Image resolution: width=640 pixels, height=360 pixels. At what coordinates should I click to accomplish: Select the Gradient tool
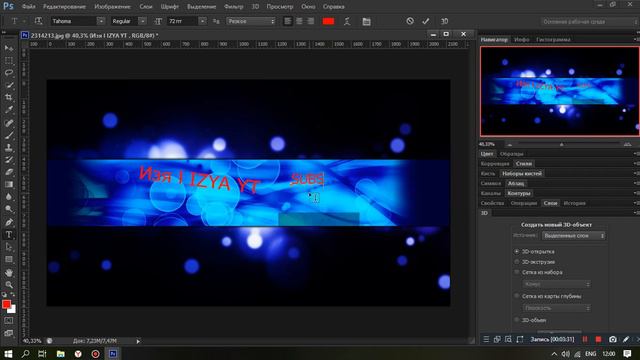click(x=9, y=184)
